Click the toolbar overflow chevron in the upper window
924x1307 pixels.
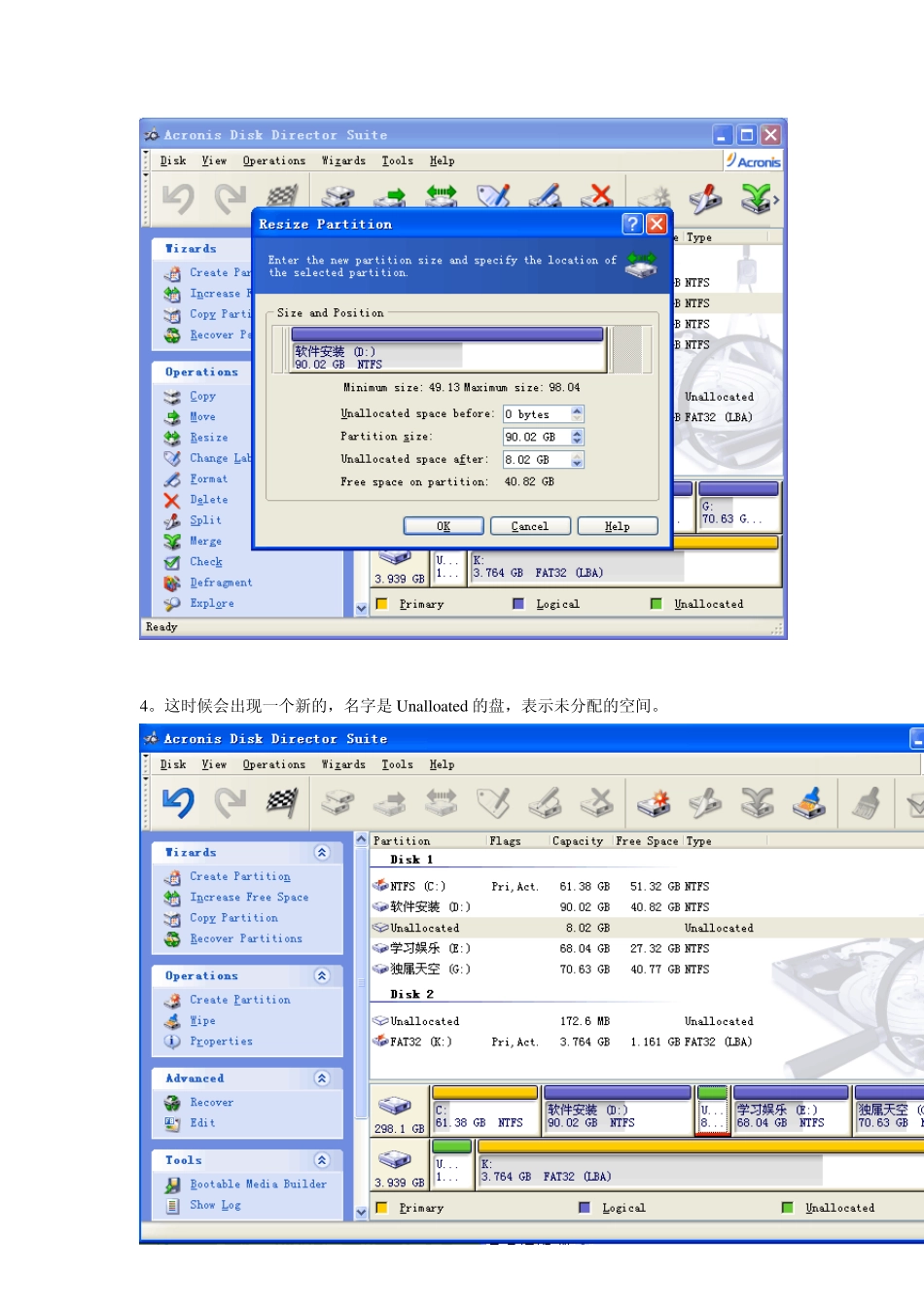pos(776,199)
